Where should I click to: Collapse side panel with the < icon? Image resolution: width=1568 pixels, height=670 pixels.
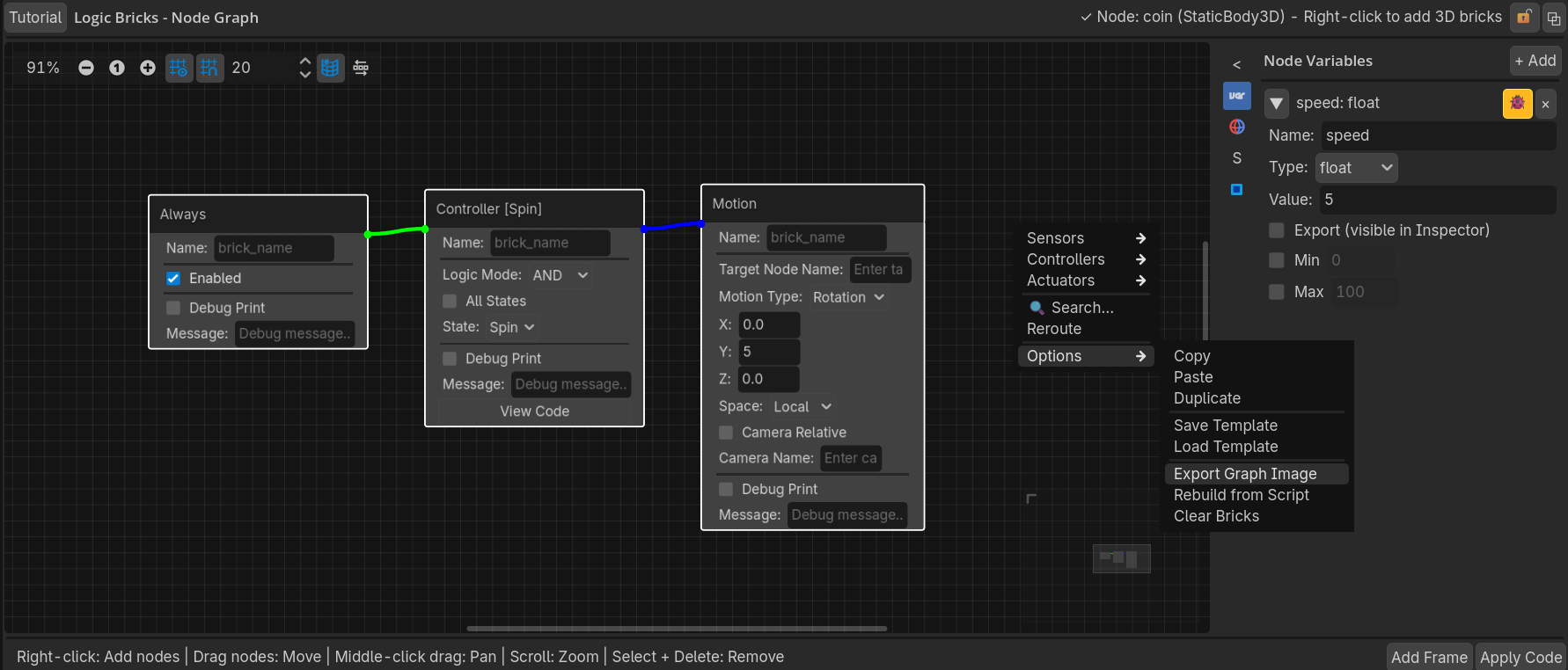pos(1237,64)
